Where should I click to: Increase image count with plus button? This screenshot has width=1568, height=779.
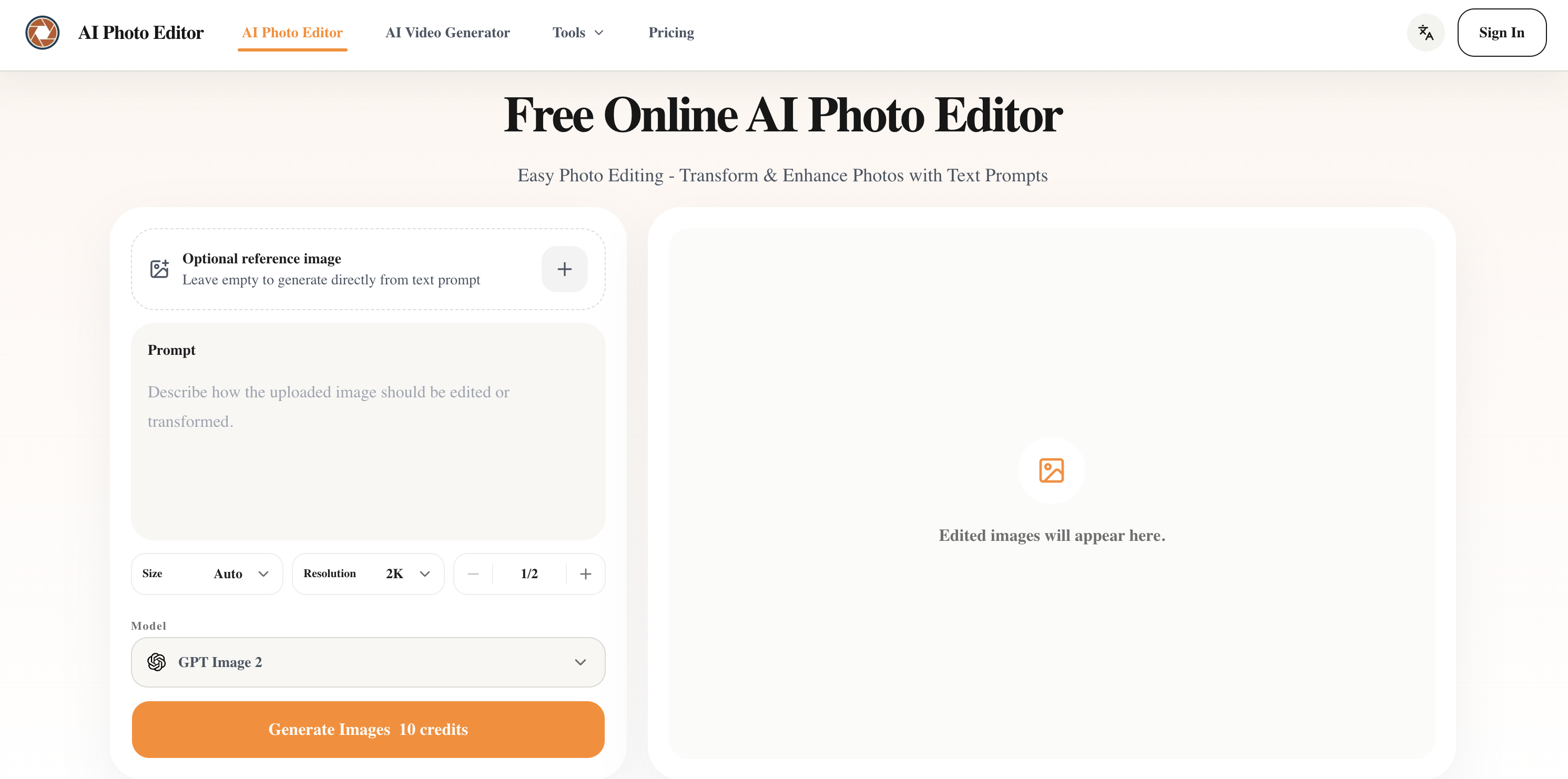click(586, 574)
